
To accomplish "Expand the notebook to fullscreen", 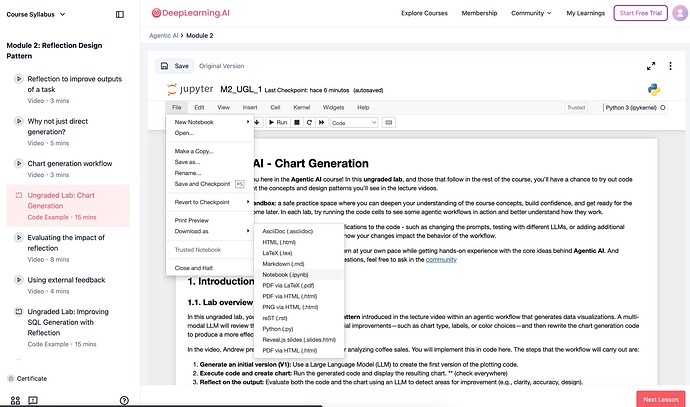I will pos(651,66).
